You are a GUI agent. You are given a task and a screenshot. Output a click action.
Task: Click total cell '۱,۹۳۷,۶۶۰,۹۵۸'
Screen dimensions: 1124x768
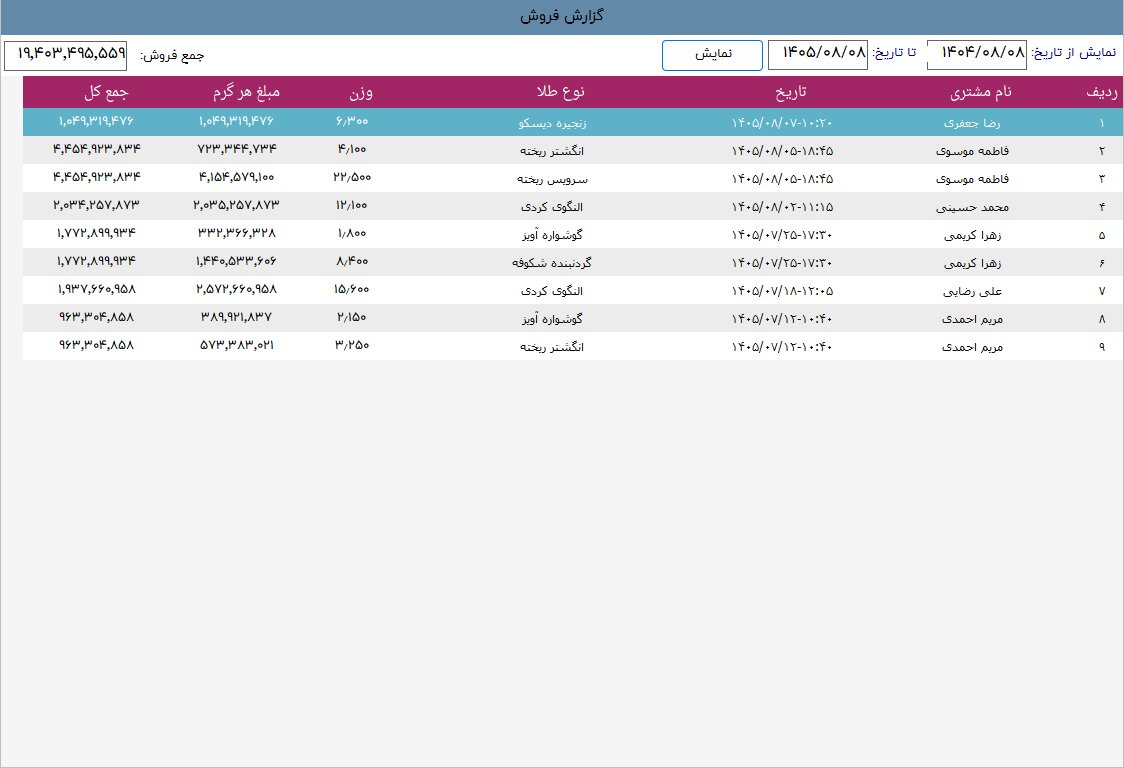click(97, 288)
